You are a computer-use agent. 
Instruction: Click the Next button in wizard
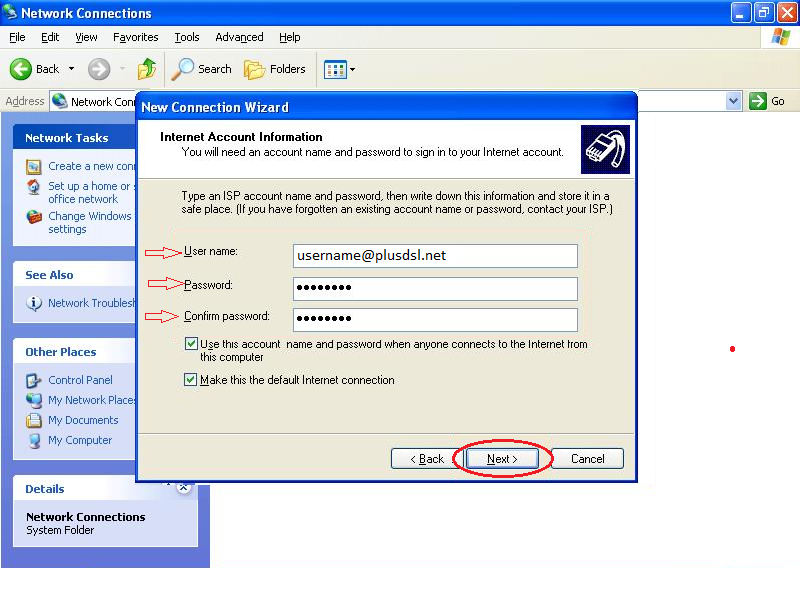(x=502, y=459)
